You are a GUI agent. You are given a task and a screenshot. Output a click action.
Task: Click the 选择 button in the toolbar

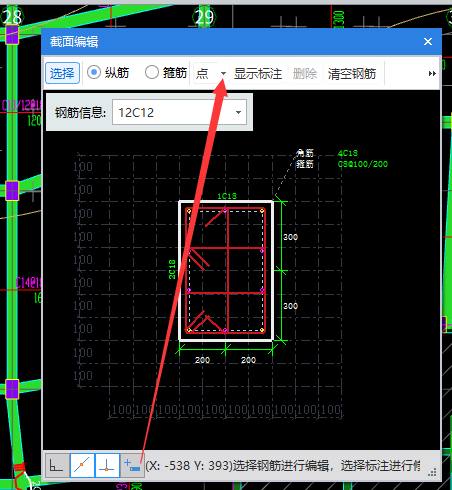pyautogui.click(x=62, y=73)
